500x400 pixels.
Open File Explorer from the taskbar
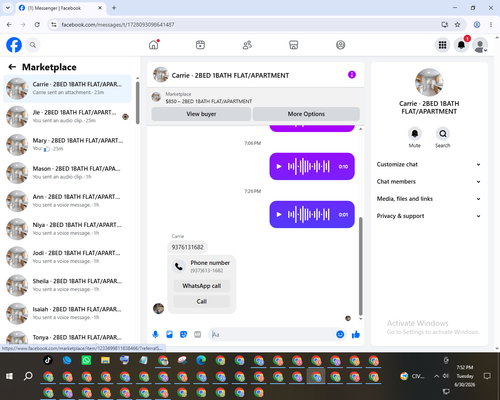[105, 360]
